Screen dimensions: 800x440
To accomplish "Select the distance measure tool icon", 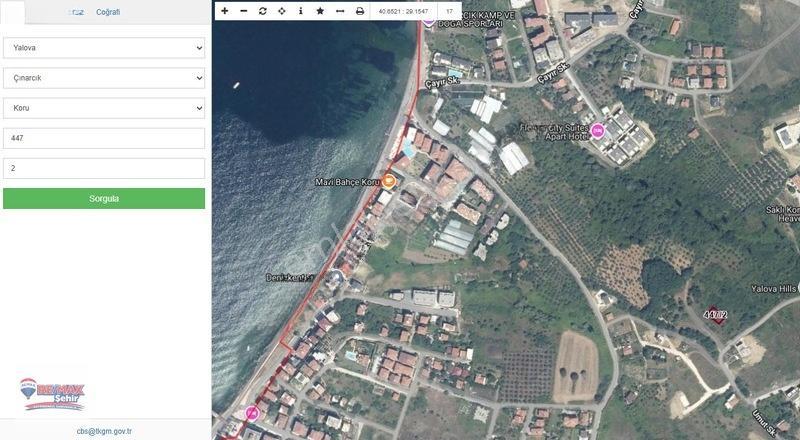I will point(340,11).
